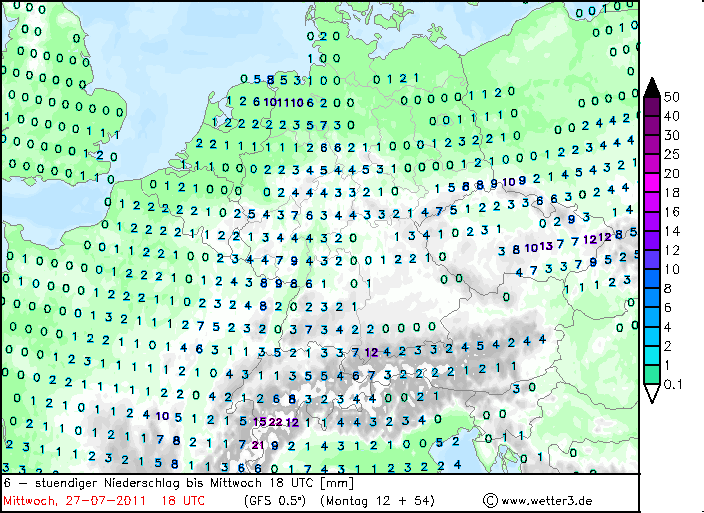This screenshot has height=513, width=704.
Task: Click the purple map value '22'
Action: (276, 422)
